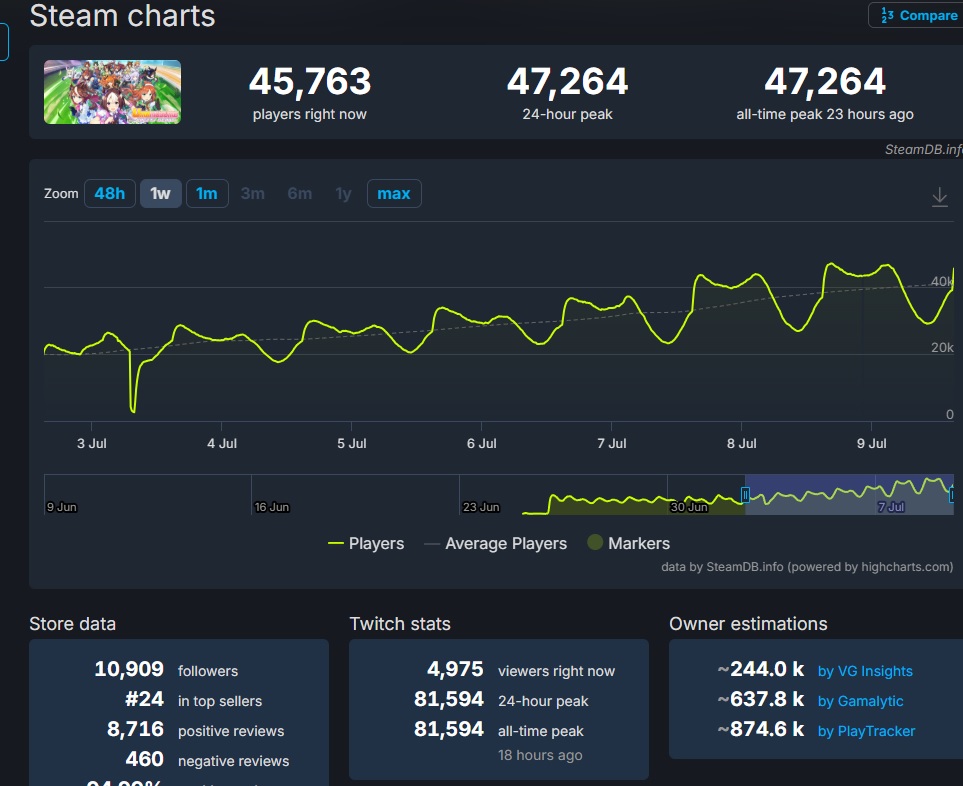Toggle Markers series in legend

click(628, 543)
